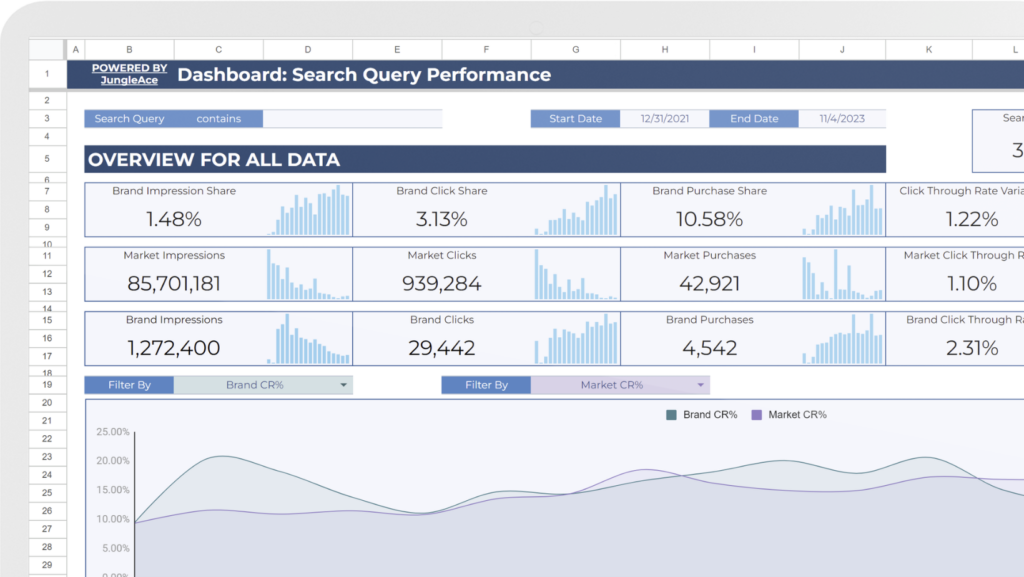Select row 24 header

coord(47,475)
